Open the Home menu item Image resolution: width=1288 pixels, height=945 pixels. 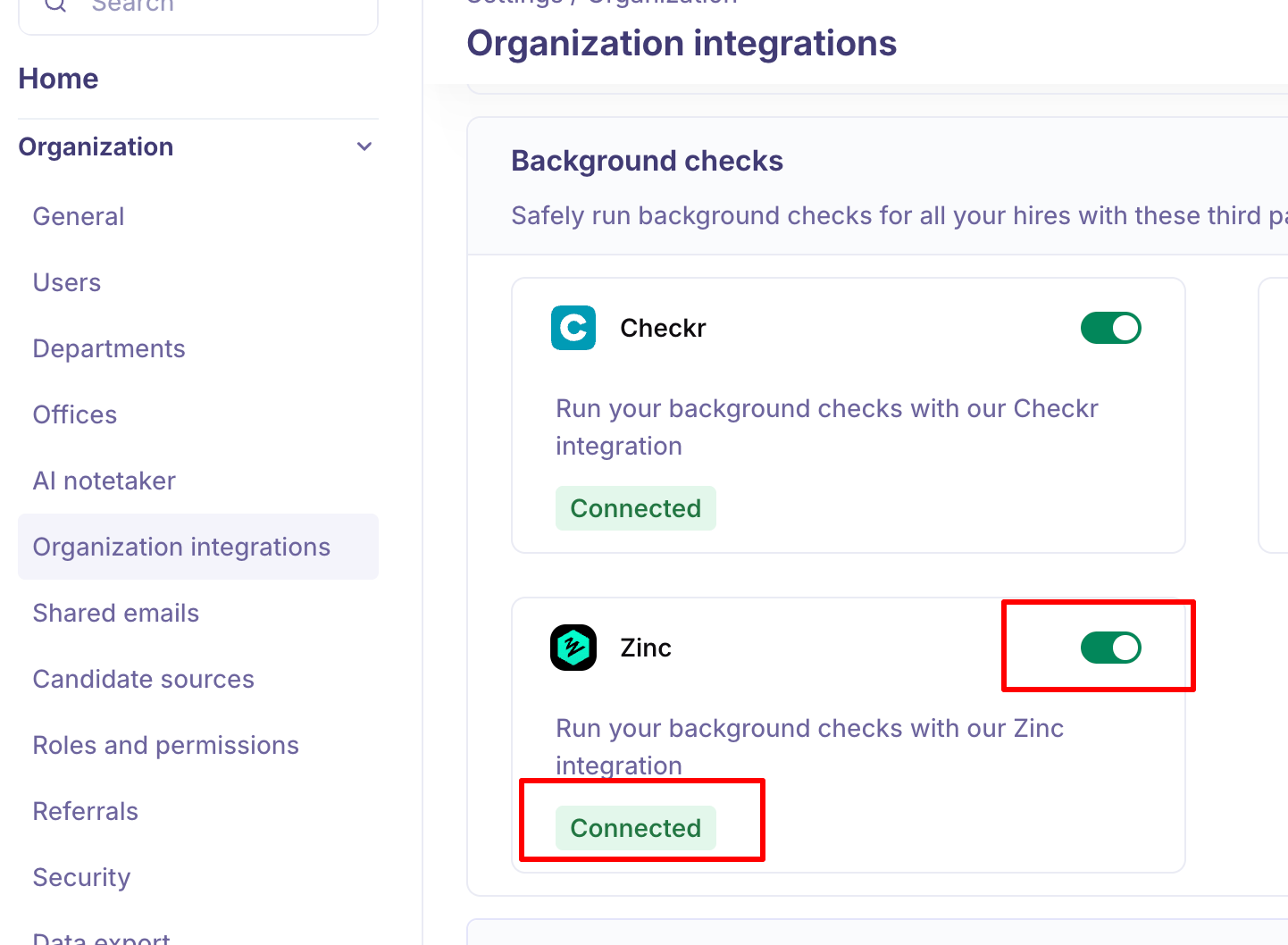59,79
